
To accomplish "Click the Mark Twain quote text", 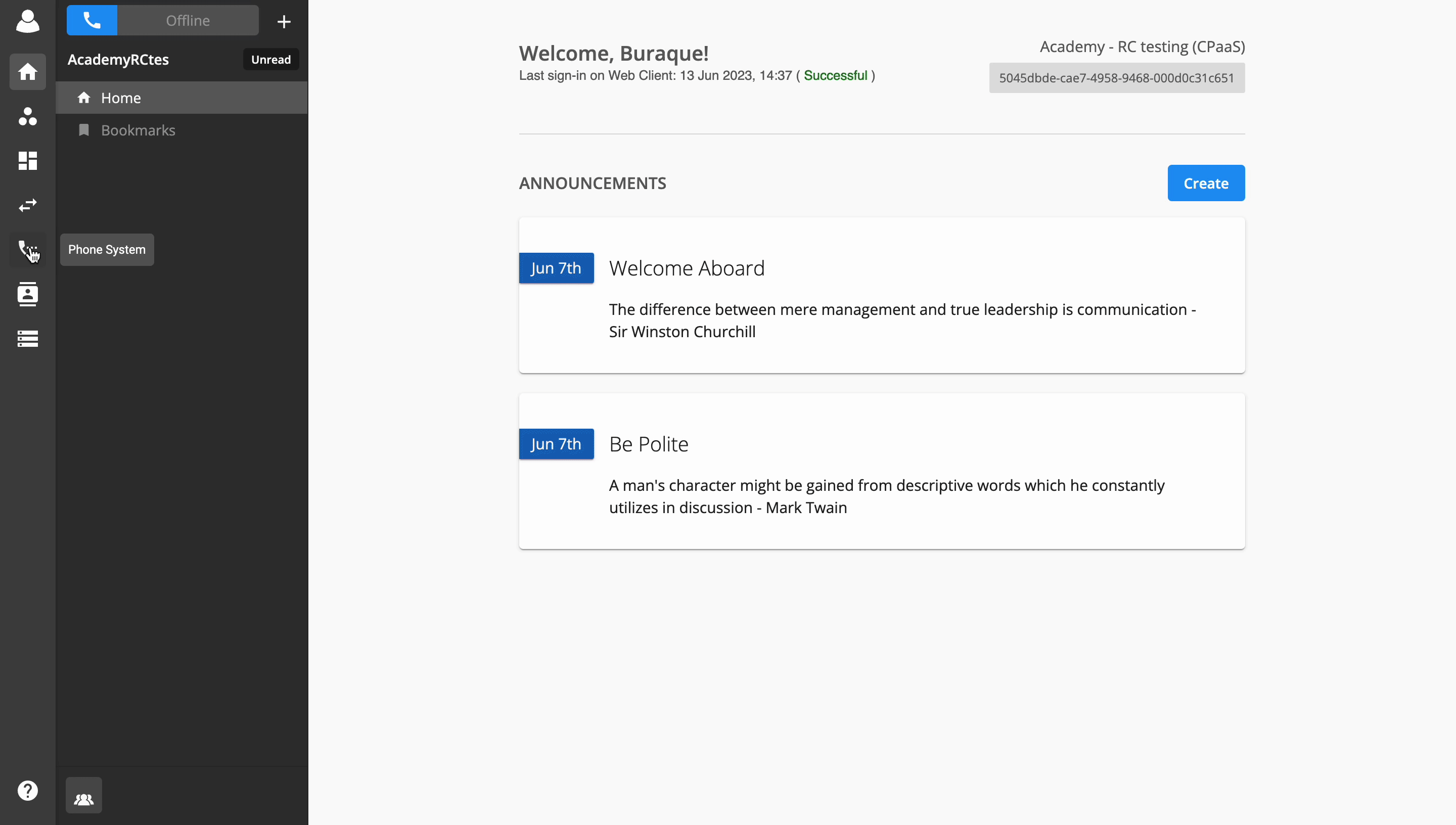I will [x=887, y=496].
